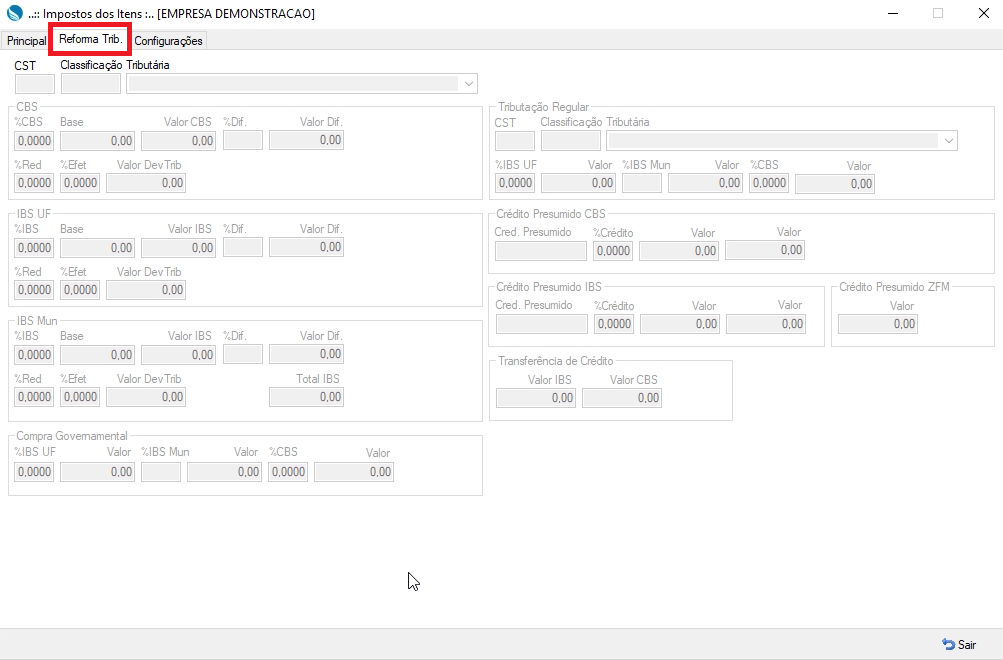Open the Configurações tab

168,41
